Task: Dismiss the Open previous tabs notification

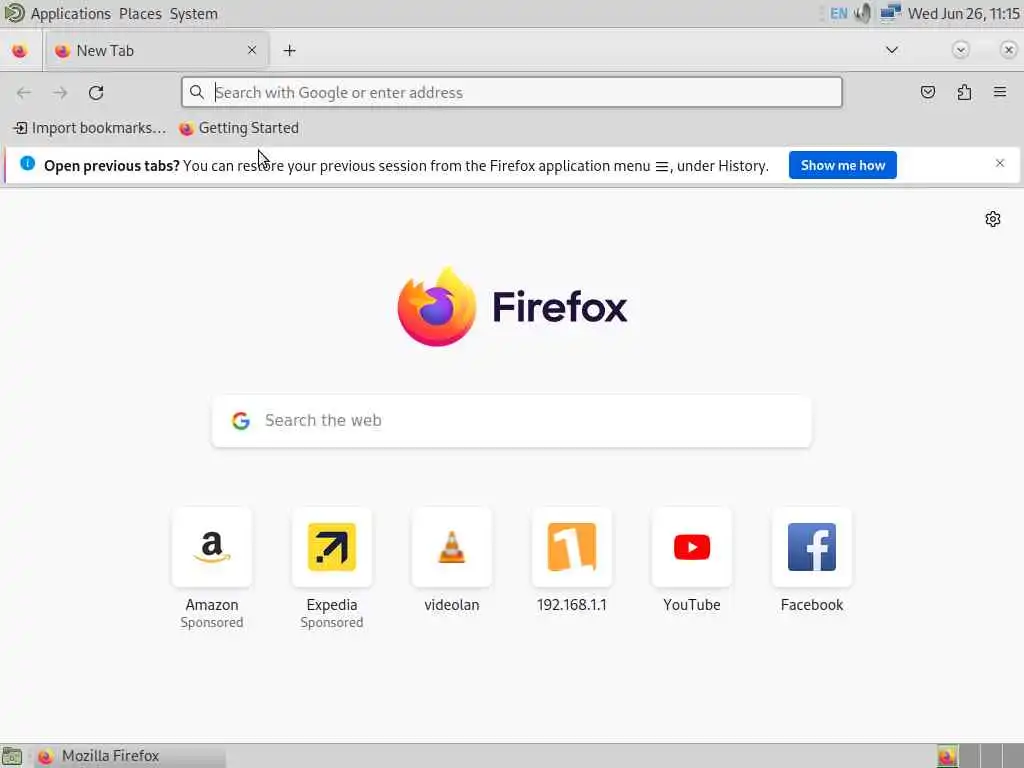Action: pyautogui.click(x=1000, y=163)
